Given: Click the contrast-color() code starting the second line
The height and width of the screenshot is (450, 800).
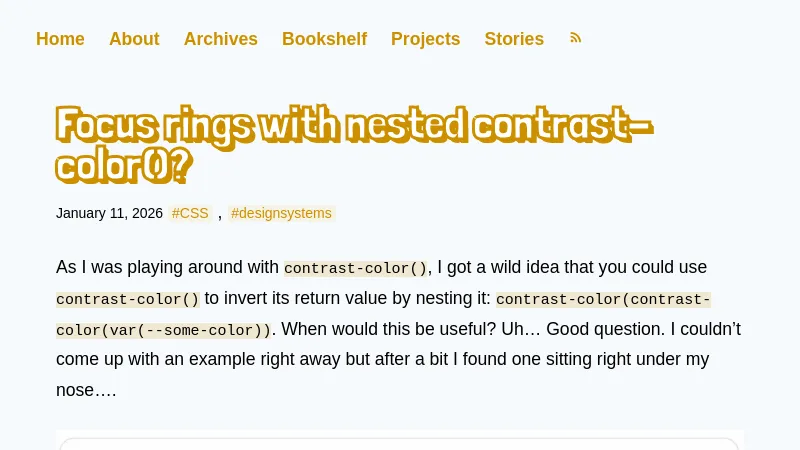Looking at the screenshot, I should [128, 299].
